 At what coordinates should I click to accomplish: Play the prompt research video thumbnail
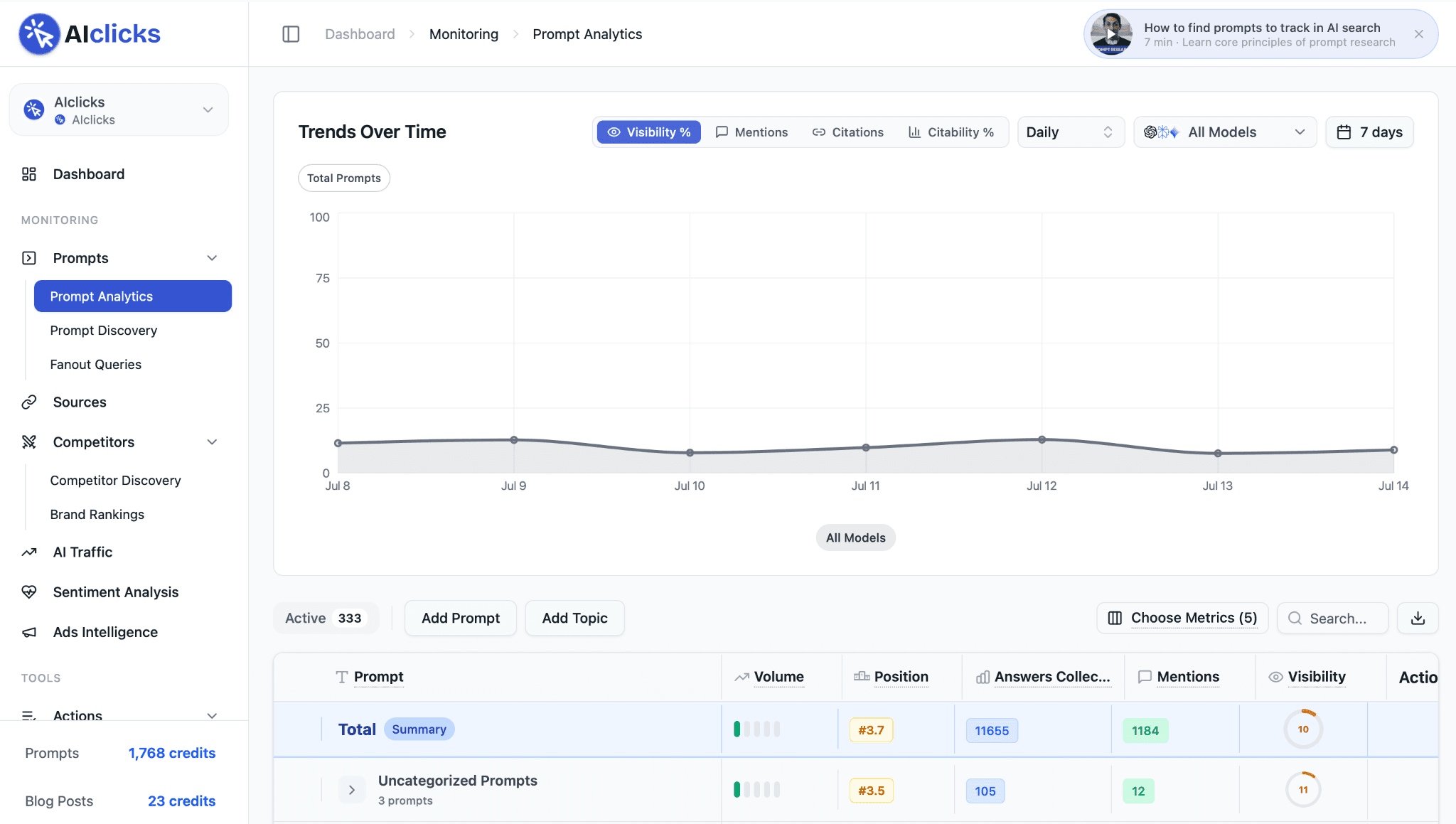click(1111, 34)
